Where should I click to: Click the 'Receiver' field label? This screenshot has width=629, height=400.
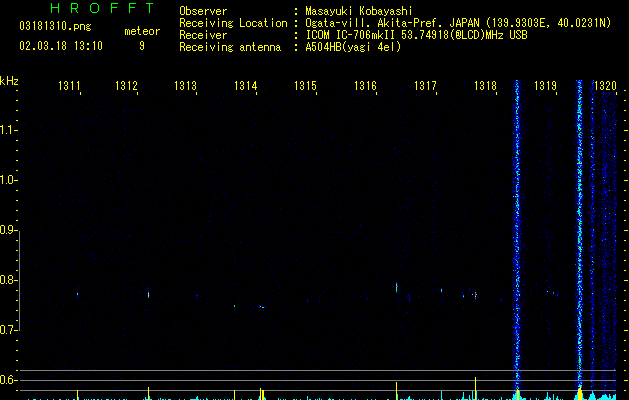(203, 35)
